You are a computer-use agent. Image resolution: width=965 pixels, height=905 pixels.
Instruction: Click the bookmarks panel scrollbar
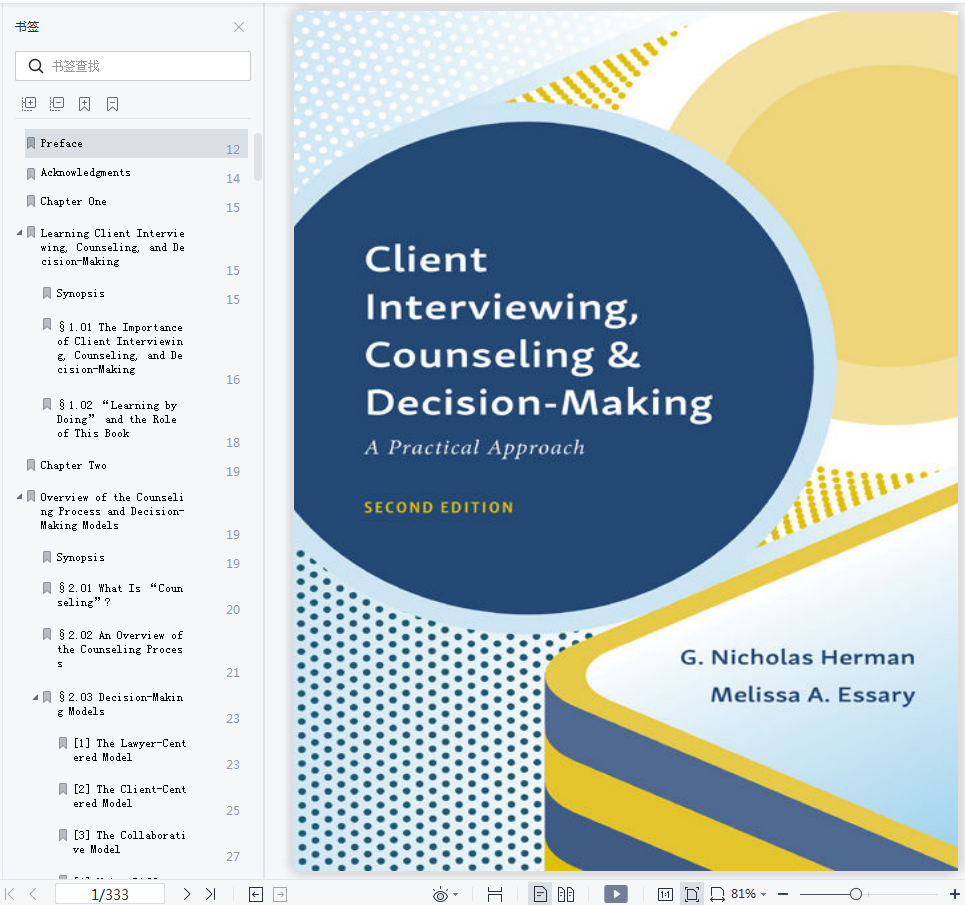pos(258,157)
